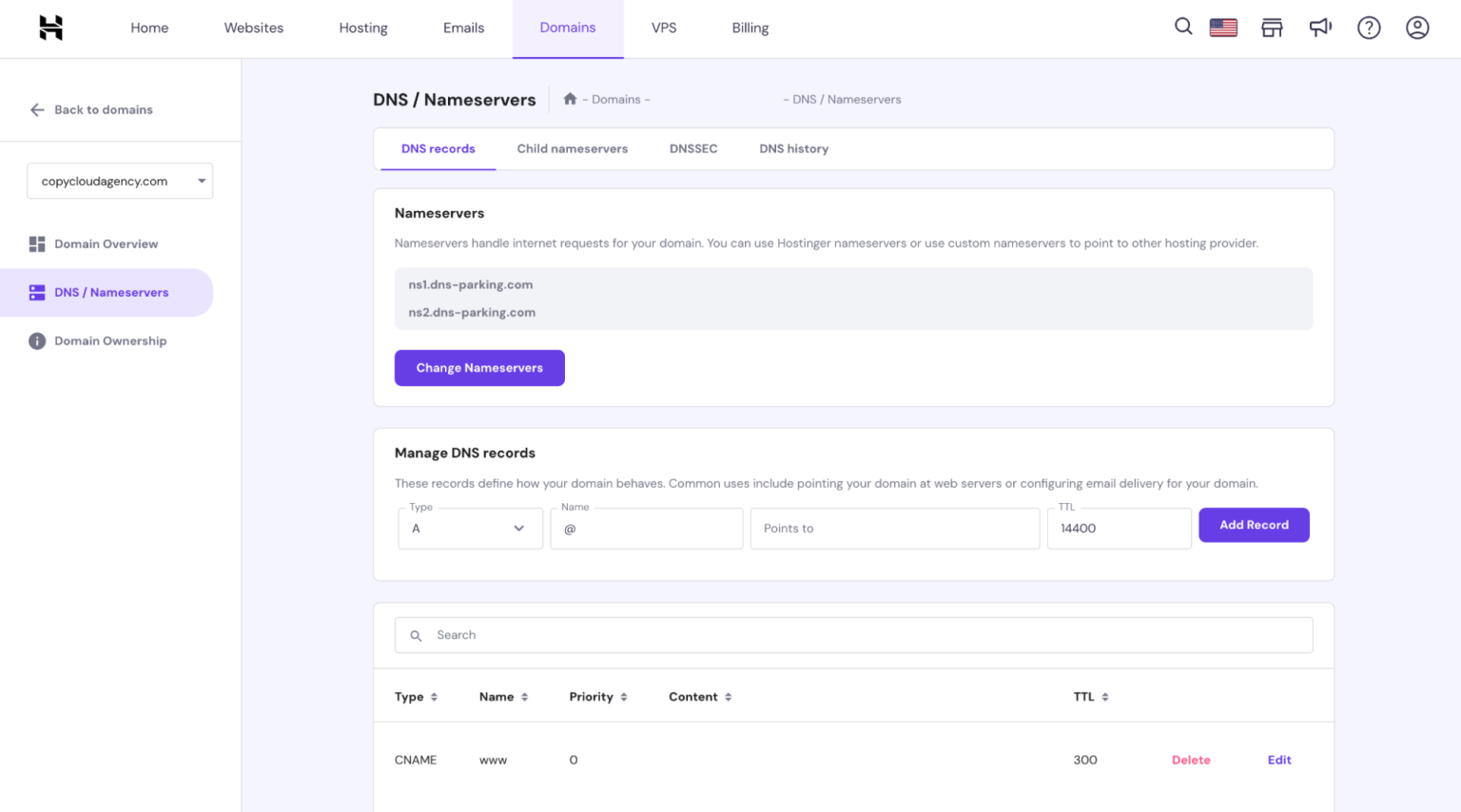Sort records by the Type column
Screen dimensions: 1461x812
click(x=417, y=696)
